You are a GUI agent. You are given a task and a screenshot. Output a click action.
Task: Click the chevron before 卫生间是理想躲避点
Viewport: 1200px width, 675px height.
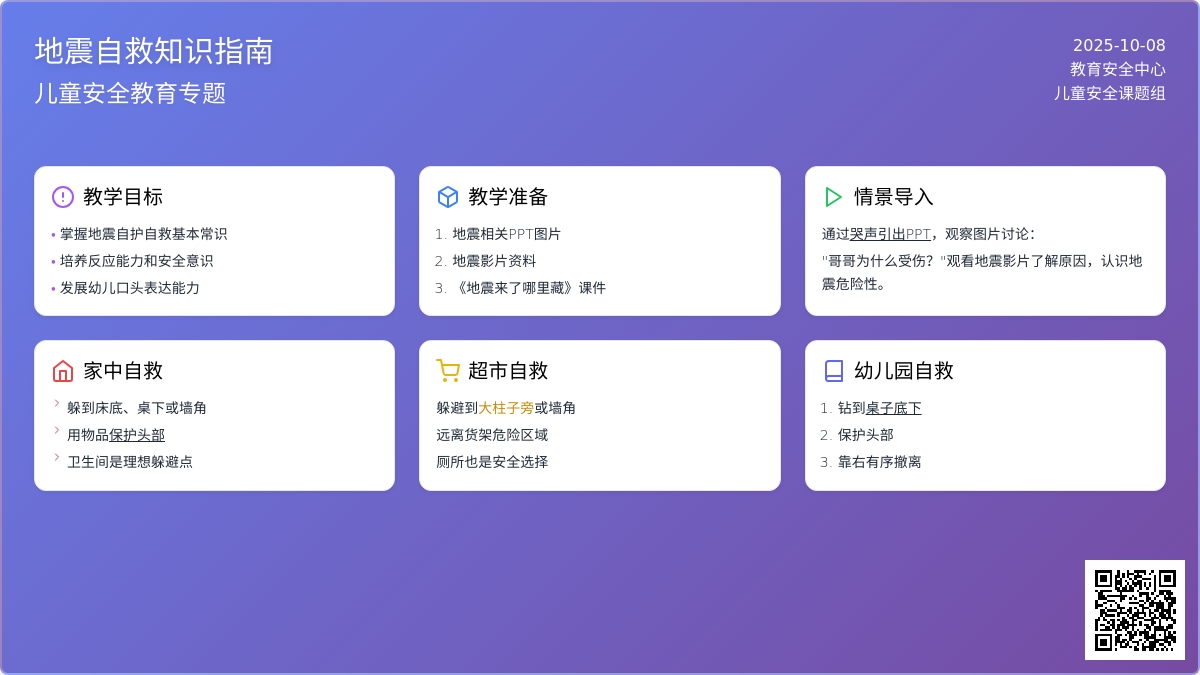coord(57,458)
